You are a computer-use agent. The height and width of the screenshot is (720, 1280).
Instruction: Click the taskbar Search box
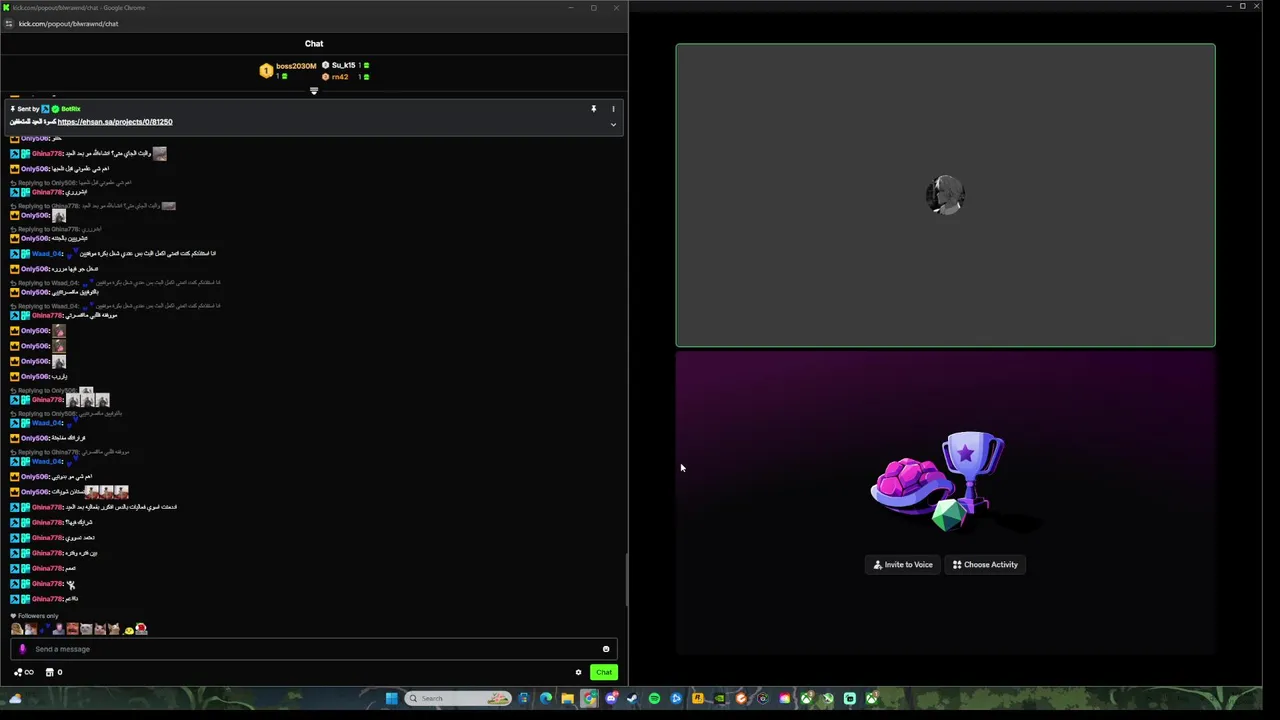tap(458, 698)
